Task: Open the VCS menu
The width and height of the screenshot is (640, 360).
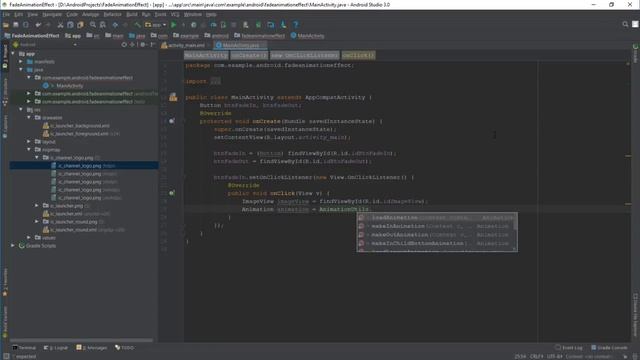Action: click(x=175, y=14)
